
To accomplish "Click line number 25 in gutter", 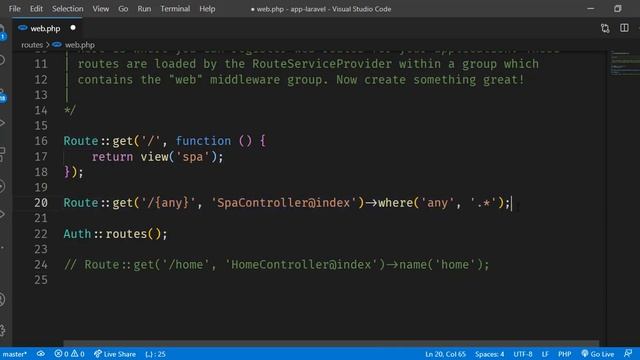I will pyautogui.click(x=41, y=280).
